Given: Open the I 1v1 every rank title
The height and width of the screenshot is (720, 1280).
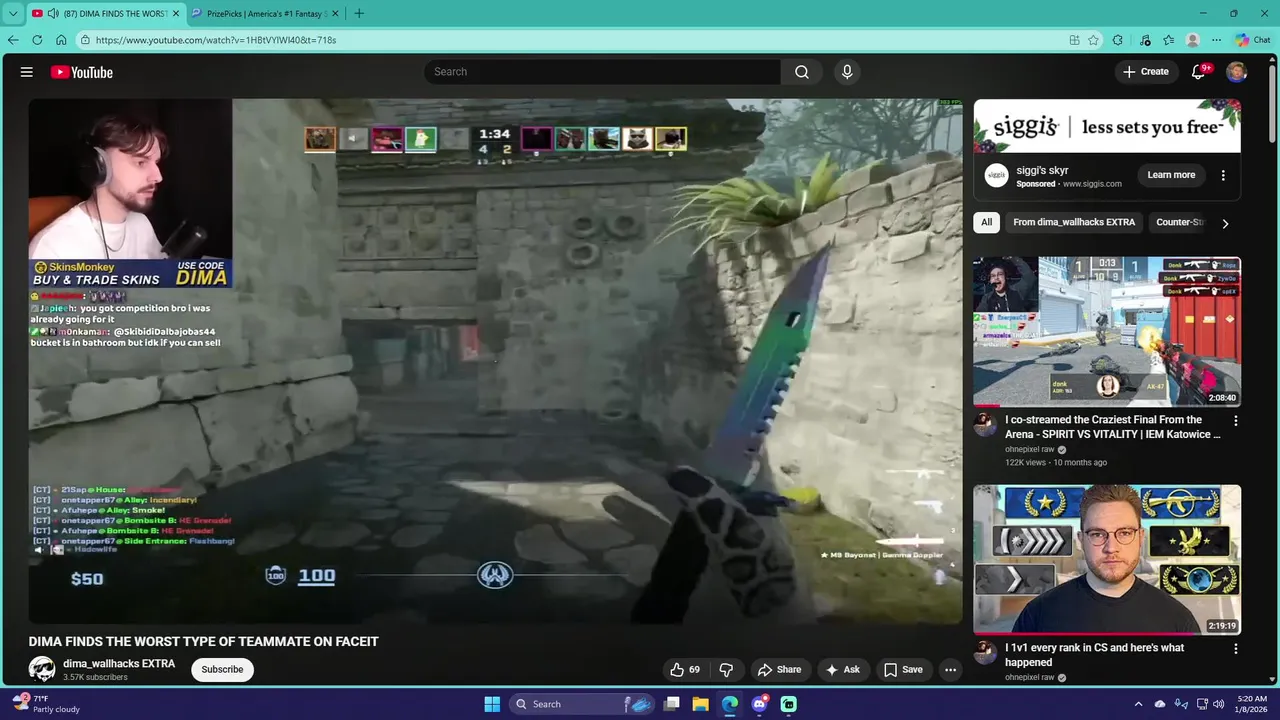Looking at the screenshot, I should click(x=1095, y=655).
